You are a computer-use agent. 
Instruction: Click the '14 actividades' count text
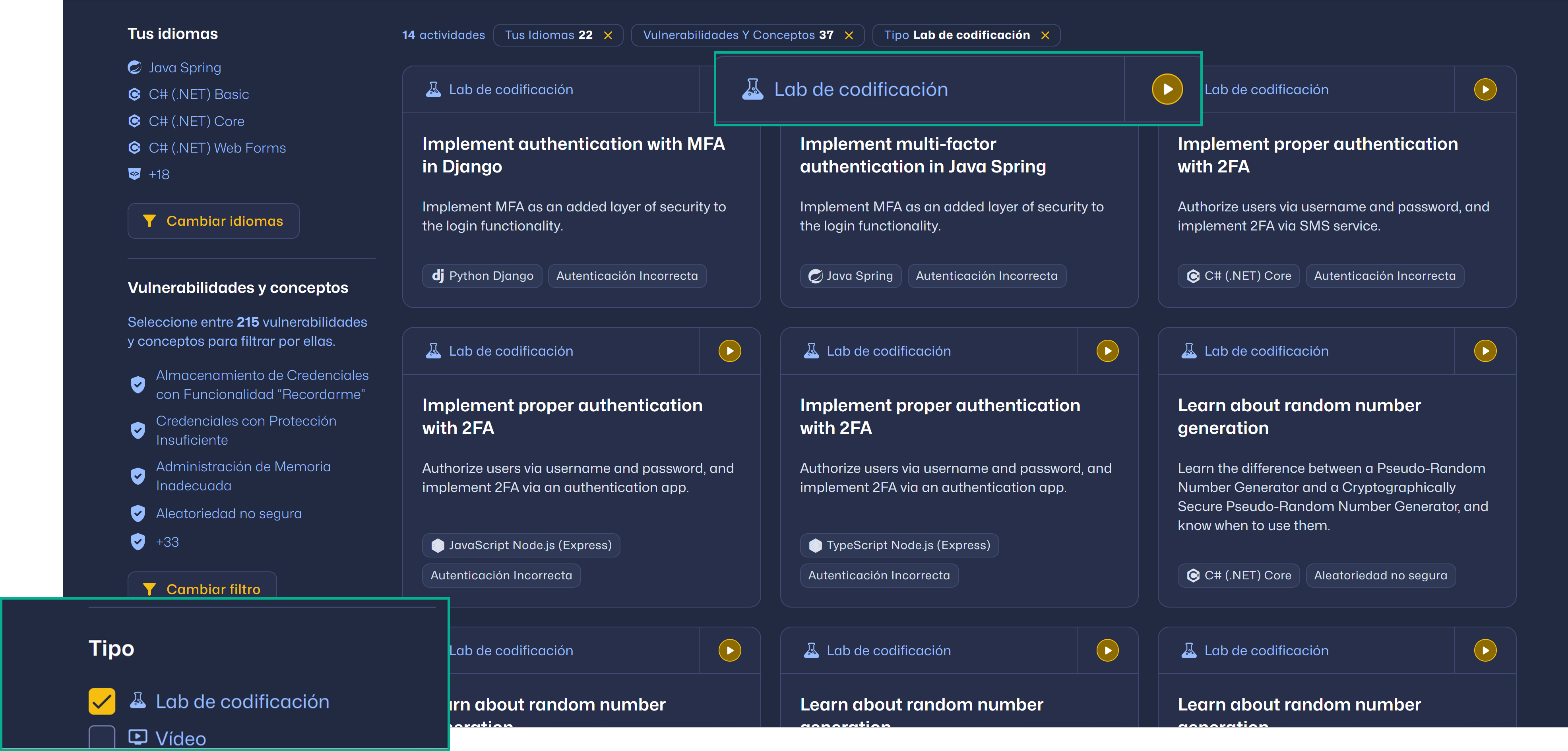(443, 35)
